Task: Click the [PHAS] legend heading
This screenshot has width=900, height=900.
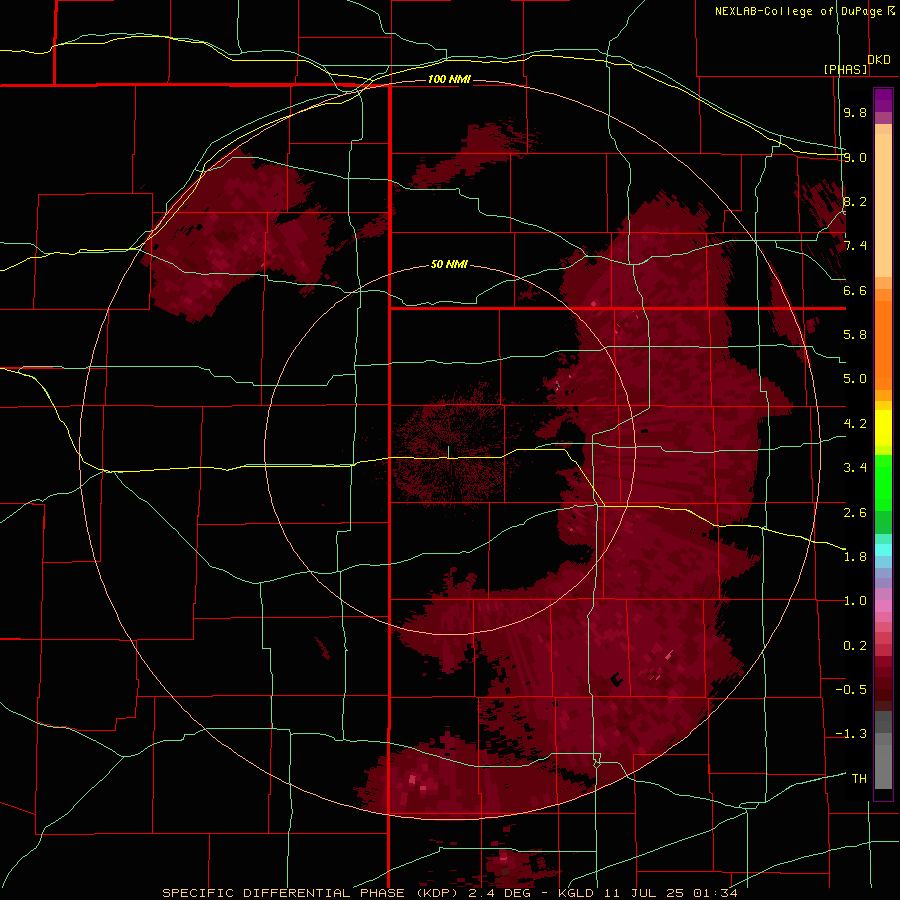Action: click(x=845, y=69)
